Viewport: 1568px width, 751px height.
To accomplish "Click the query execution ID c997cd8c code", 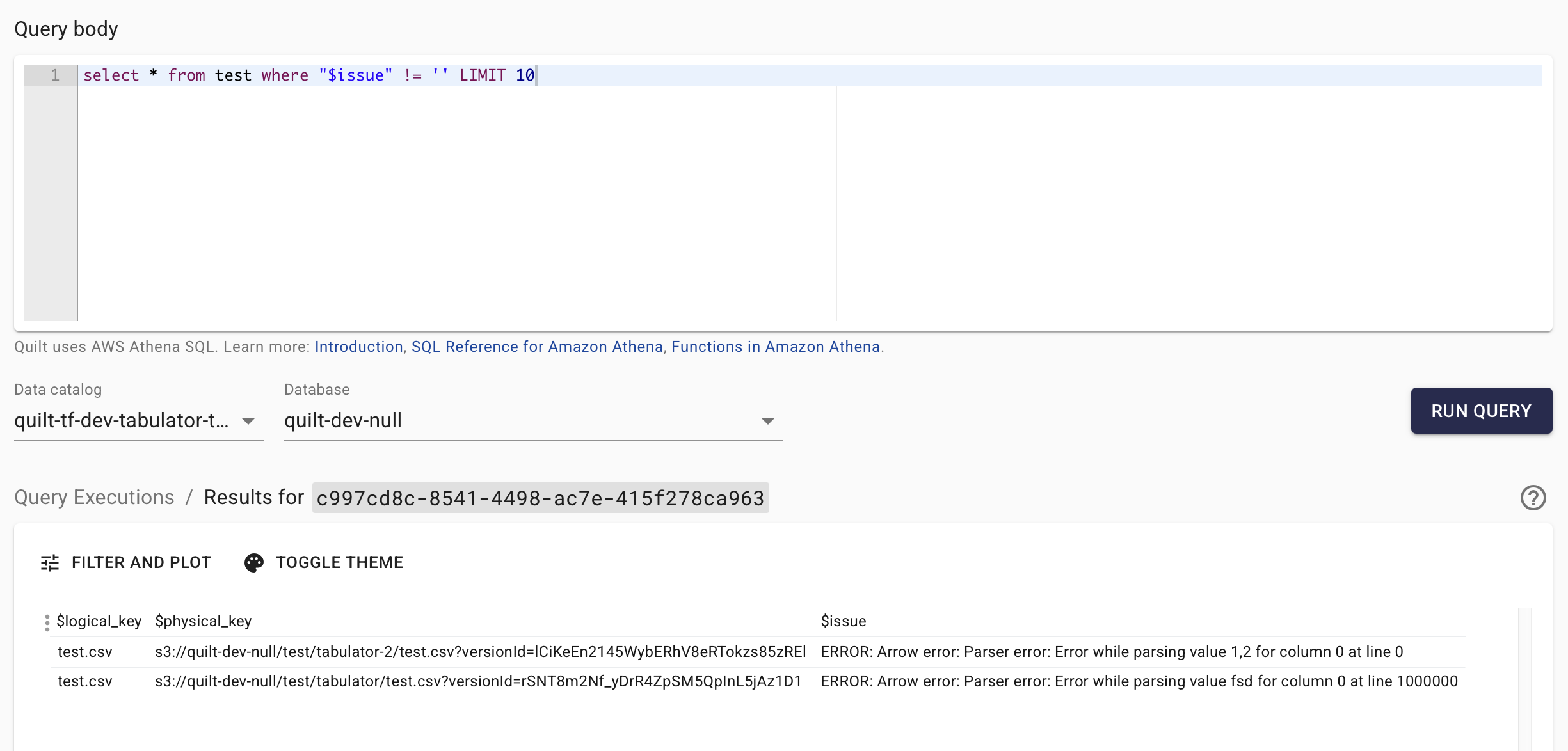I will [540, 498].
